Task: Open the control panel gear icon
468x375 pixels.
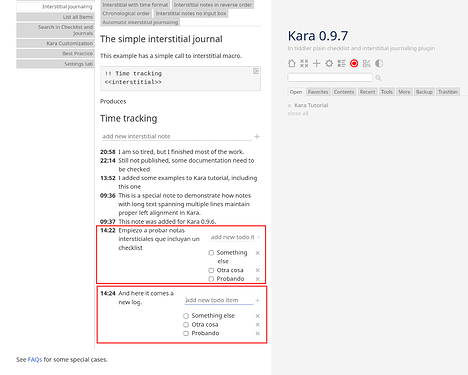Action: tap(329, 63)
